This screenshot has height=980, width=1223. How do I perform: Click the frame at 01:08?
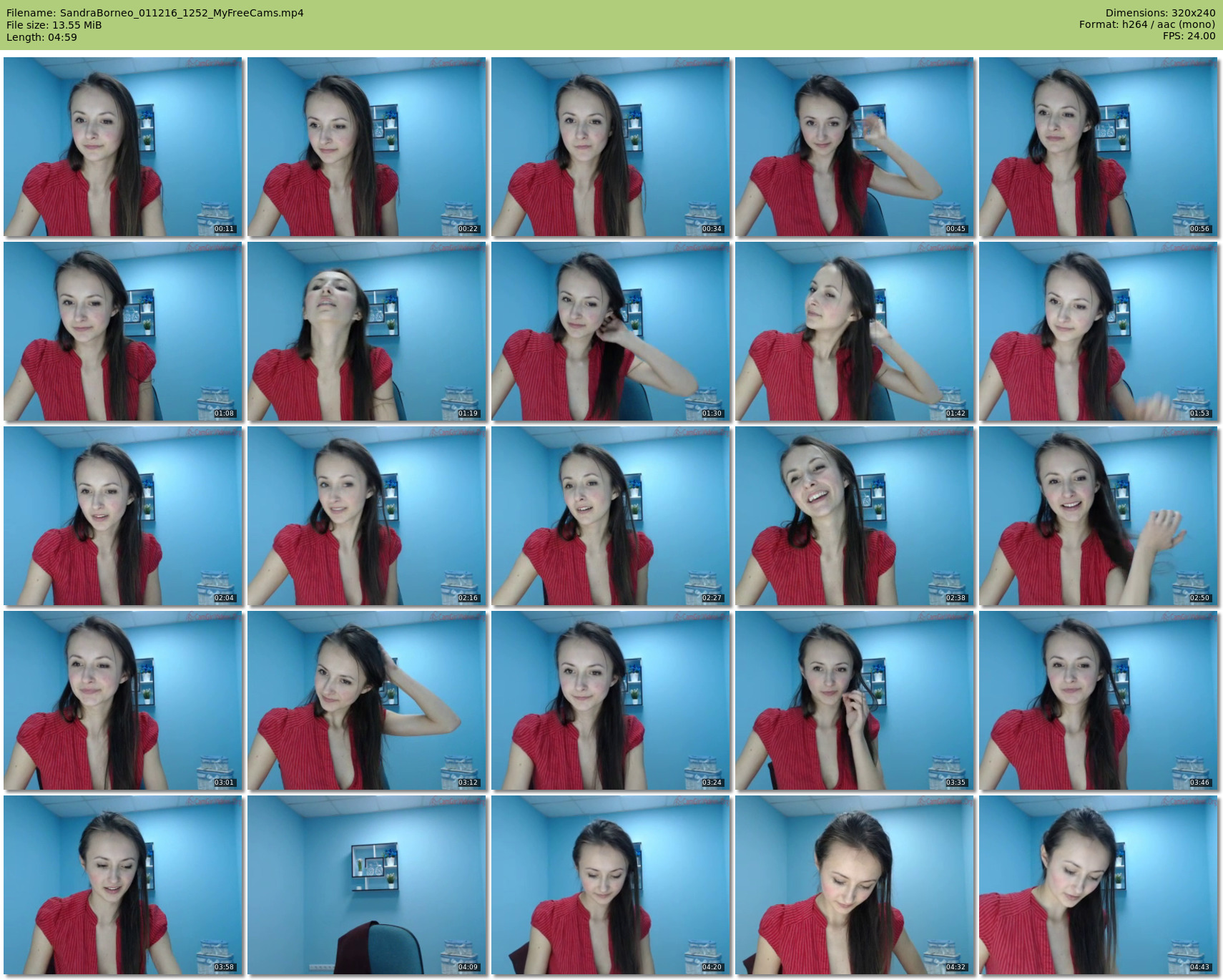[123, 331]
